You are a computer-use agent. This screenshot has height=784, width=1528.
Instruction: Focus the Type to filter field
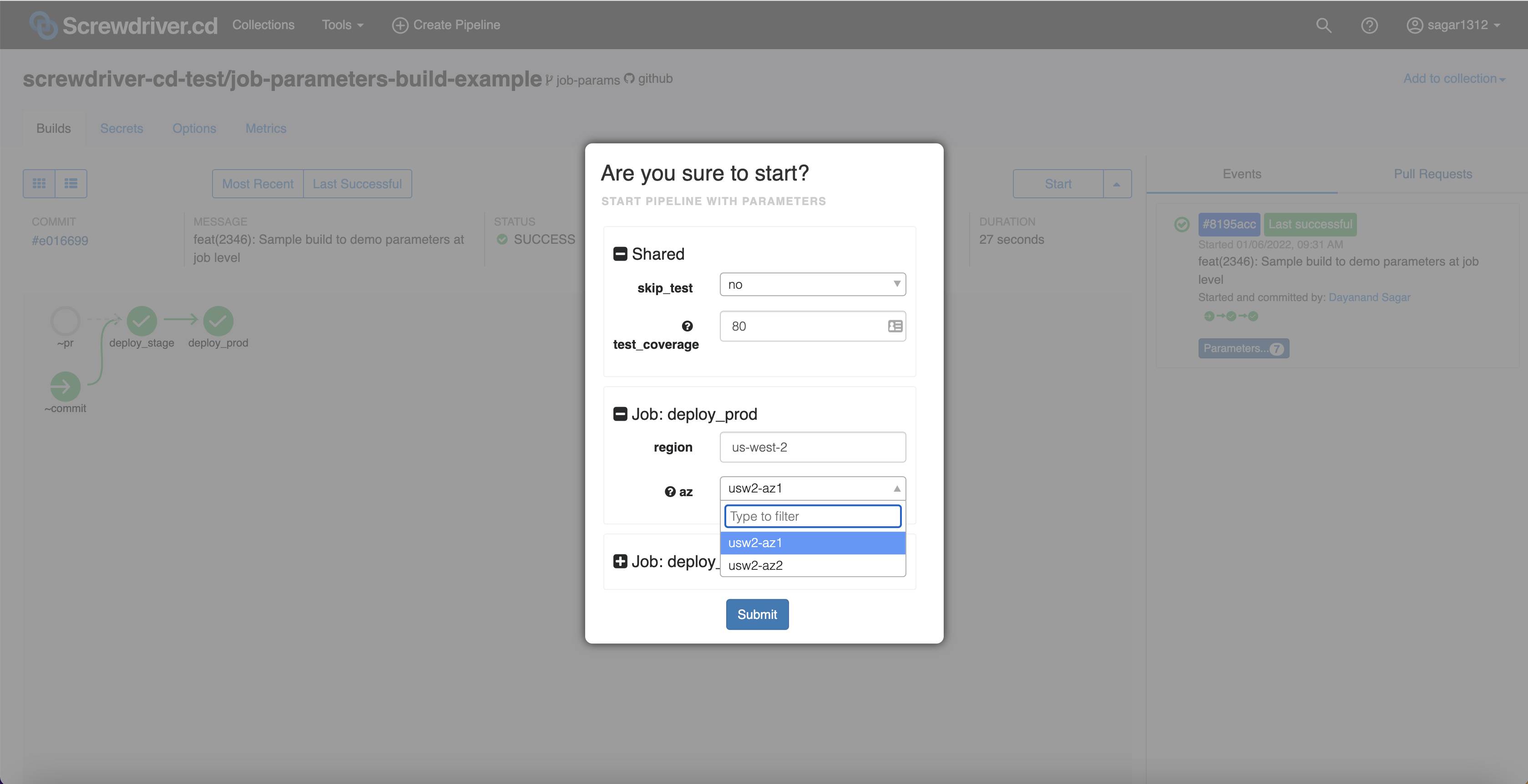point(813,516)
